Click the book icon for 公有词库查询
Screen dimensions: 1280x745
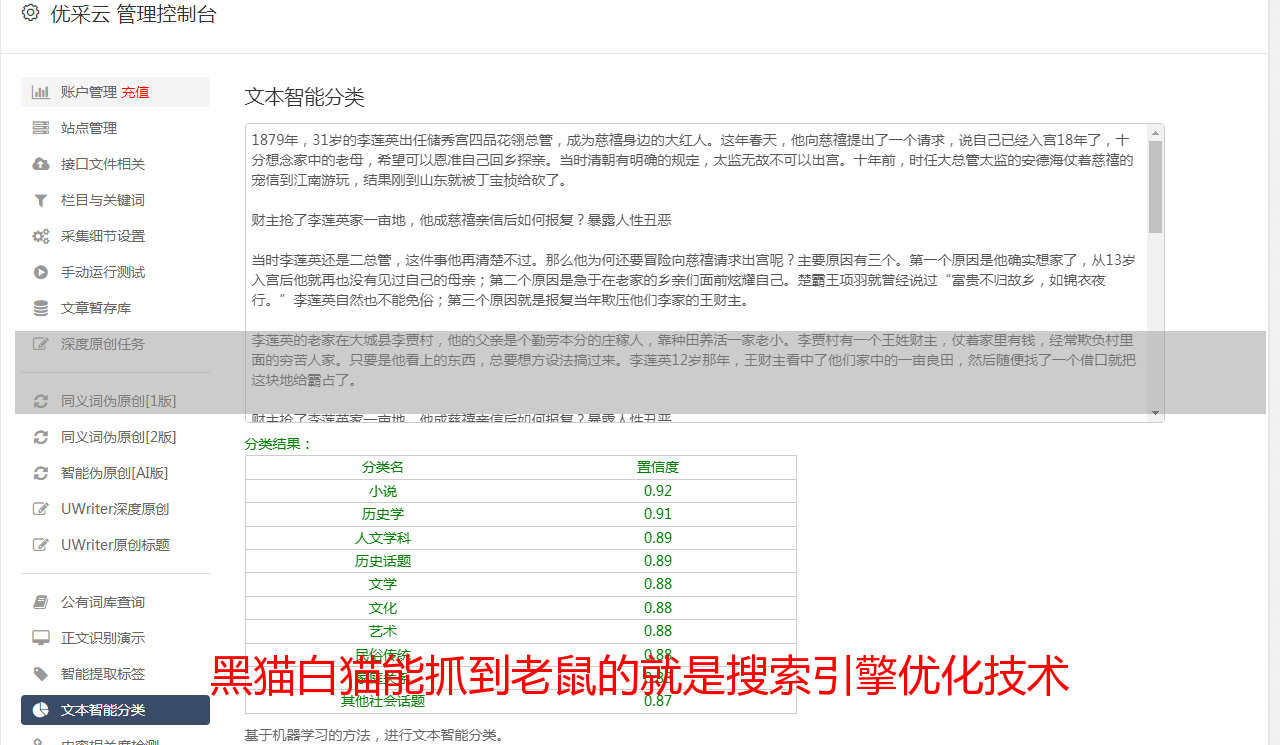41,602
